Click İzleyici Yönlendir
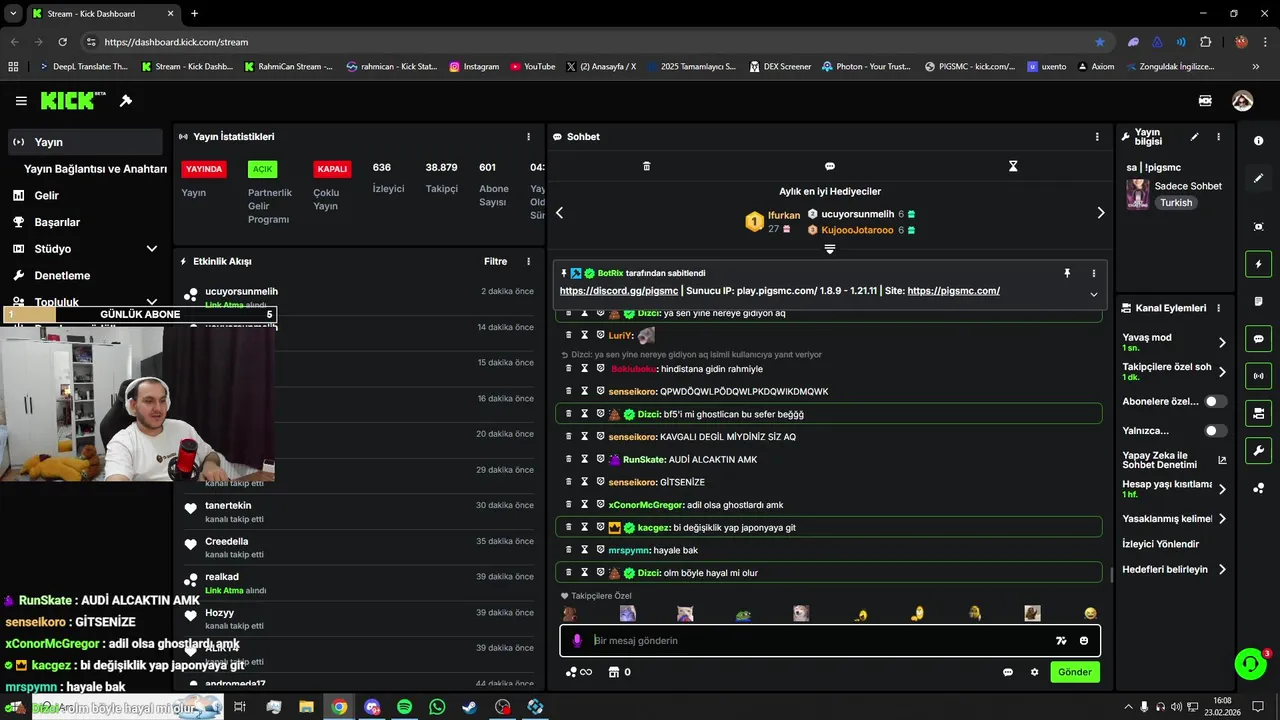Viewport: 1280px width, 720px height. point(1161,544)
